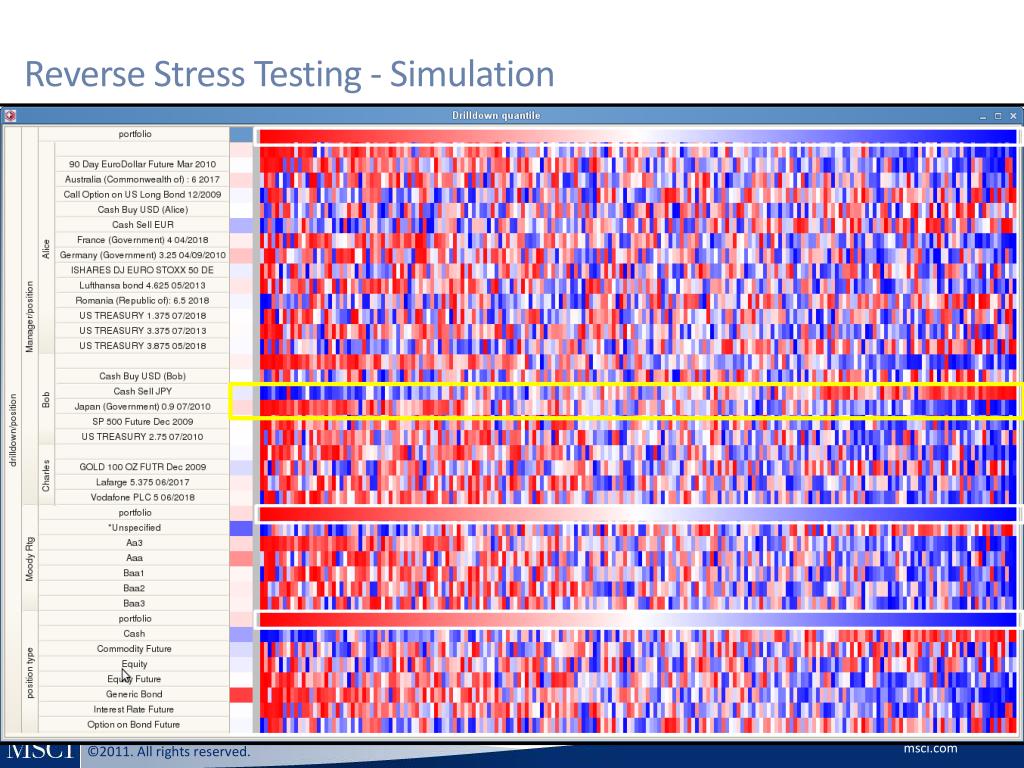Click the Aaa rating color swatch
The width and height of the screenshot is (1024, 768).
tap(241, 558)
